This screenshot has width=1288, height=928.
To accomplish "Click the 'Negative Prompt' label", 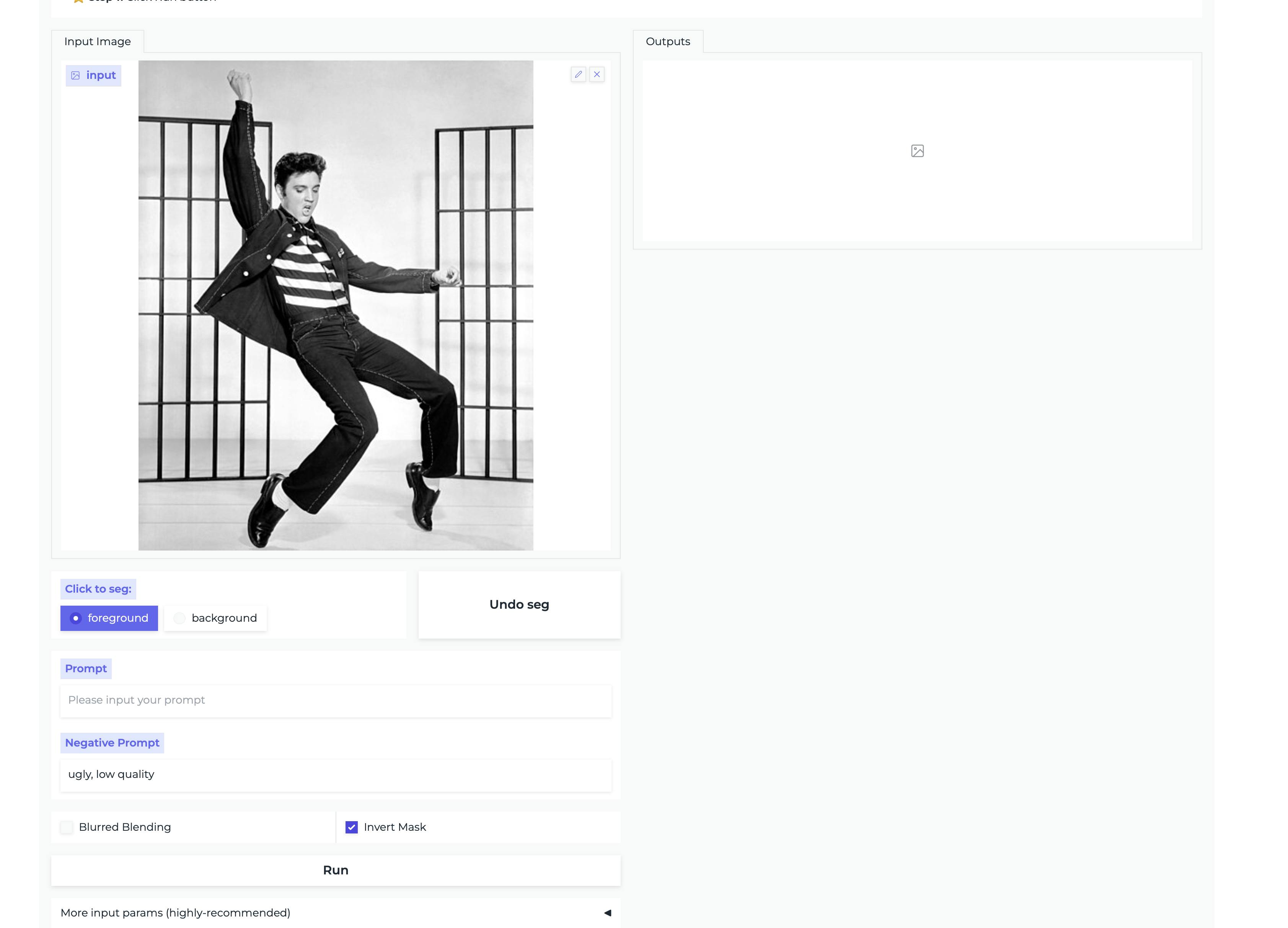I will pyautogui.click(x=112, y=743).
